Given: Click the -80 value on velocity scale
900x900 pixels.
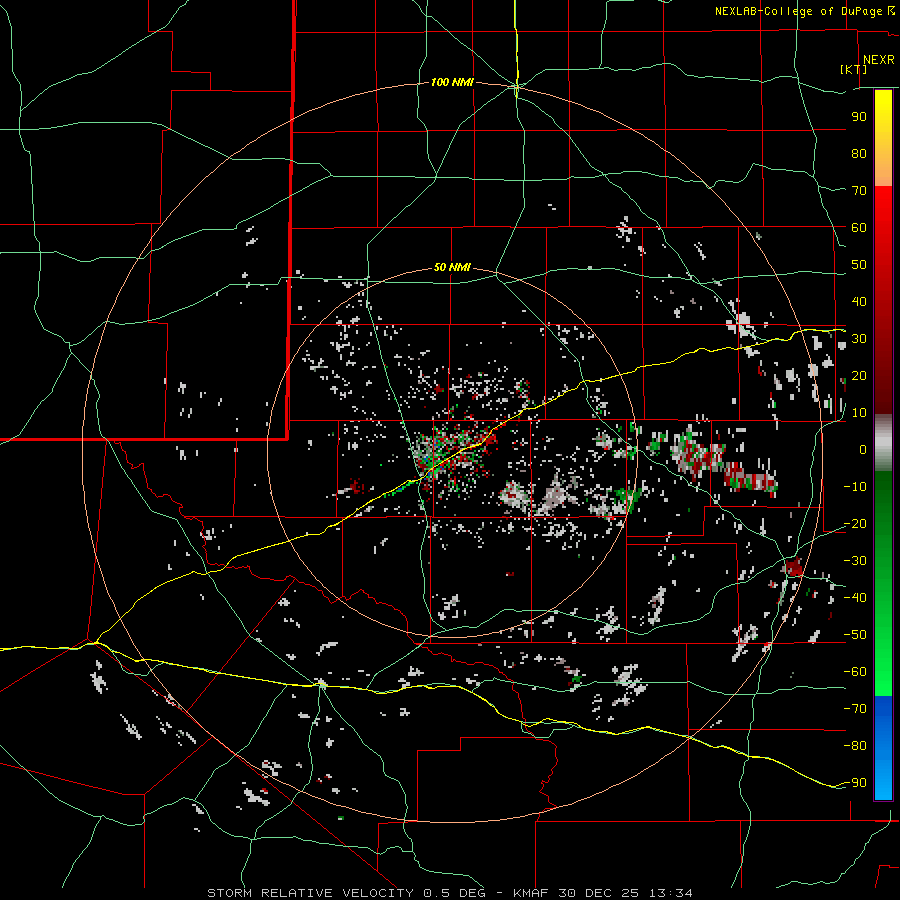Looking at the screenshot, I should click(x=855, y=746).
